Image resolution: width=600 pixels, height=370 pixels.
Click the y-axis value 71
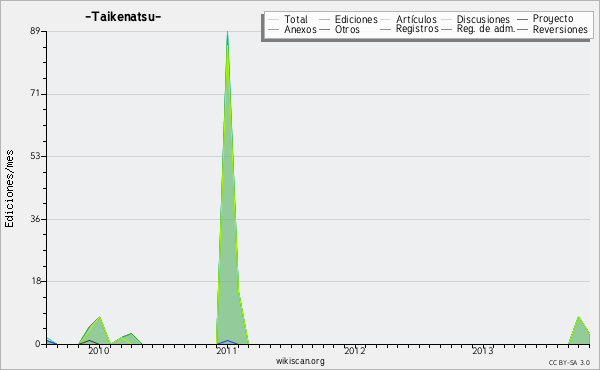pos(35,94)
